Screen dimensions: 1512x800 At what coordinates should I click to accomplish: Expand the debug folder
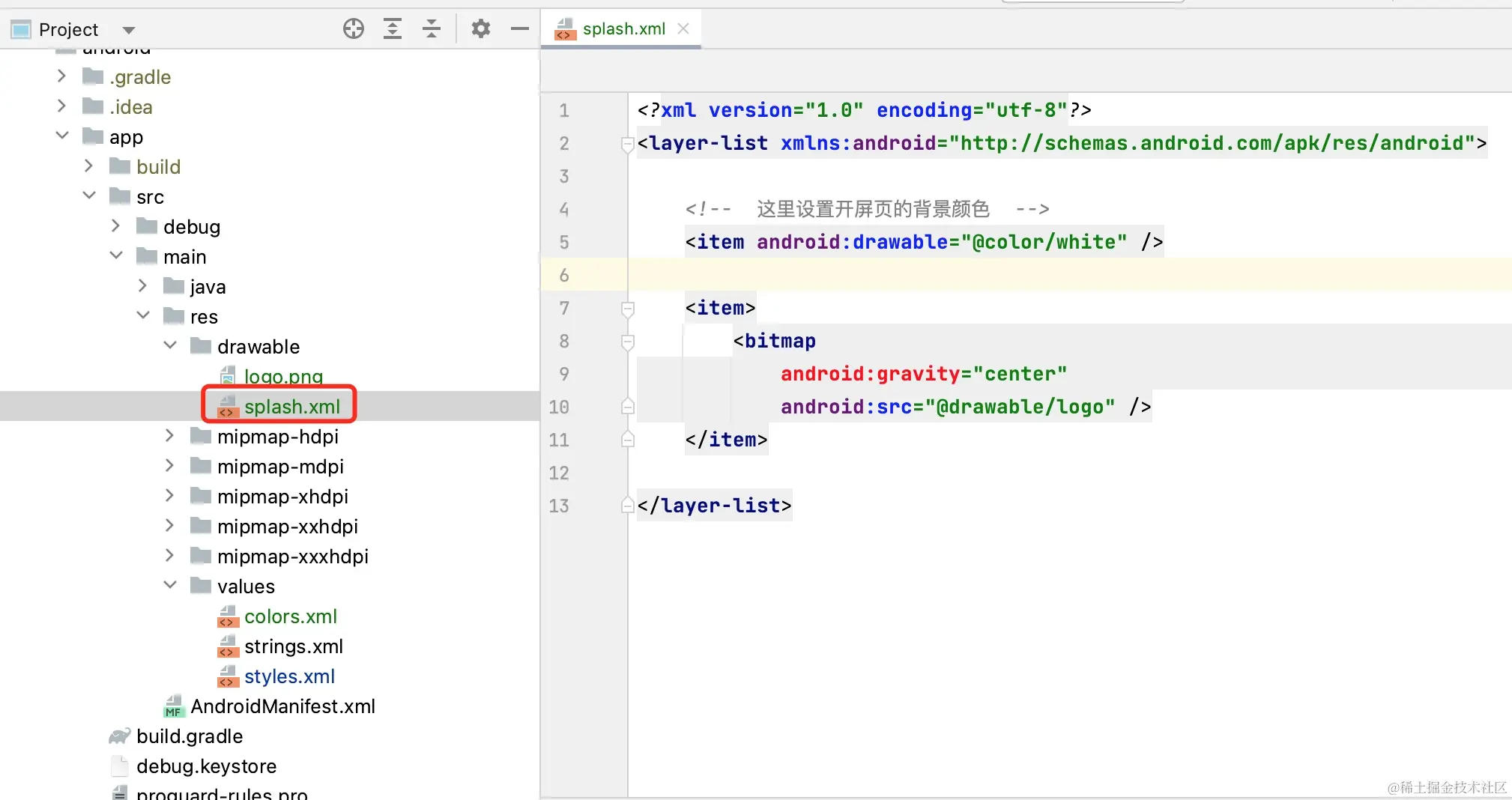116,226
